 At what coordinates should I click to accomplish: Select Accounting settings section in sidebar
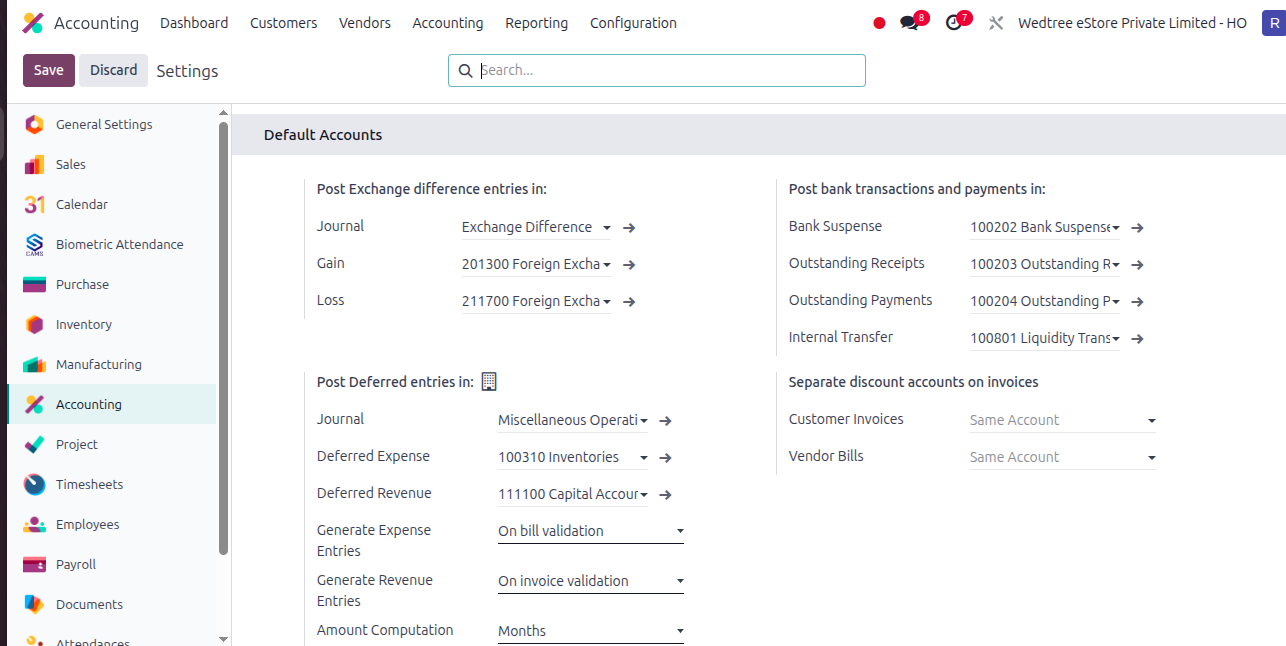tap(112, 404)
